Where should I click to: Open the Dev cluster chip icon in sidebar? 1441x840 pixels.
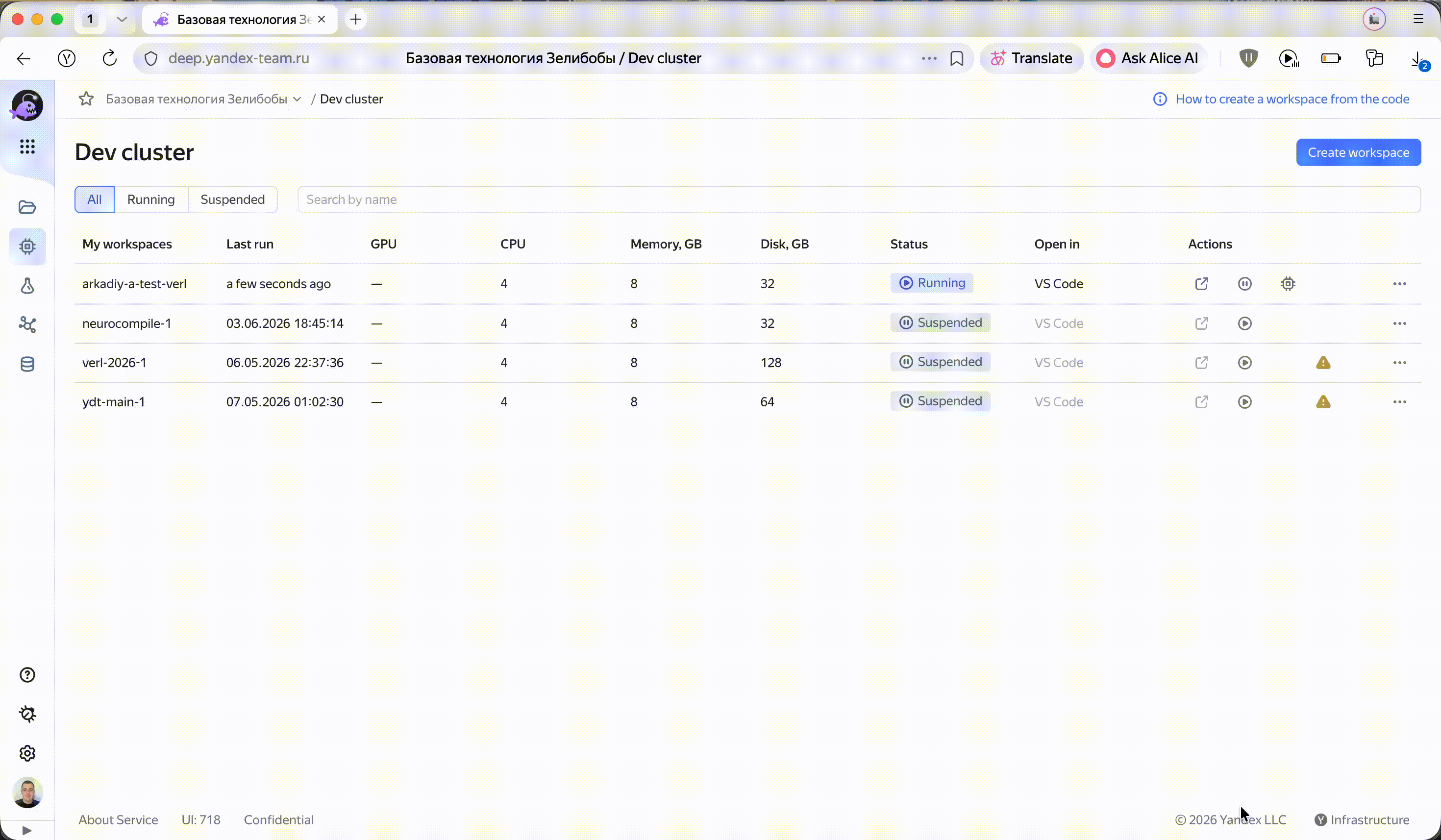[27, 247]
